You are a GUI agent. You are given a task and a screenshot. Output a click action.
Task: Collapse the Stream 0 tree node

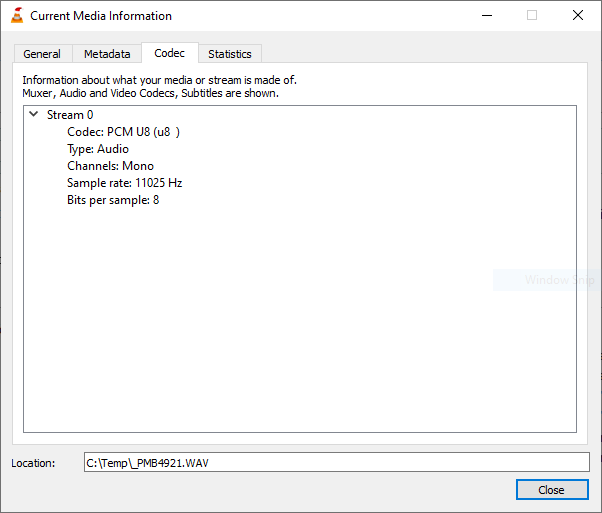point(34,114)
